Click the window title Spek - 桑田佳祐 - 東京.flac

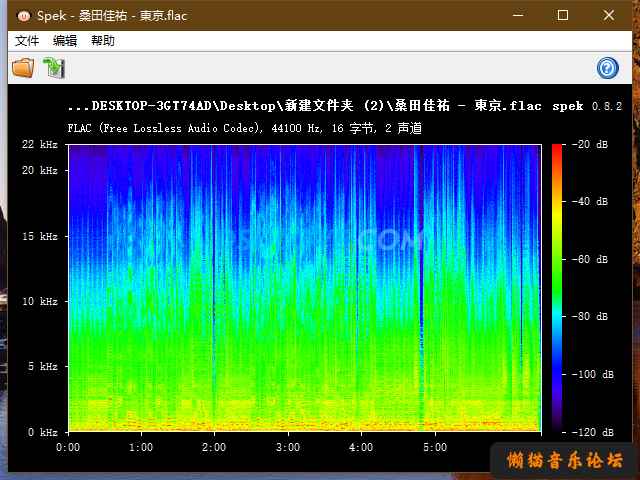click(112, 16)
